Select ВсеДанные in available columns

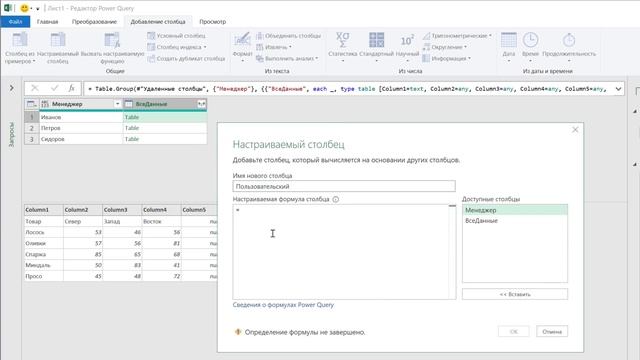click(x=515, y=221)
